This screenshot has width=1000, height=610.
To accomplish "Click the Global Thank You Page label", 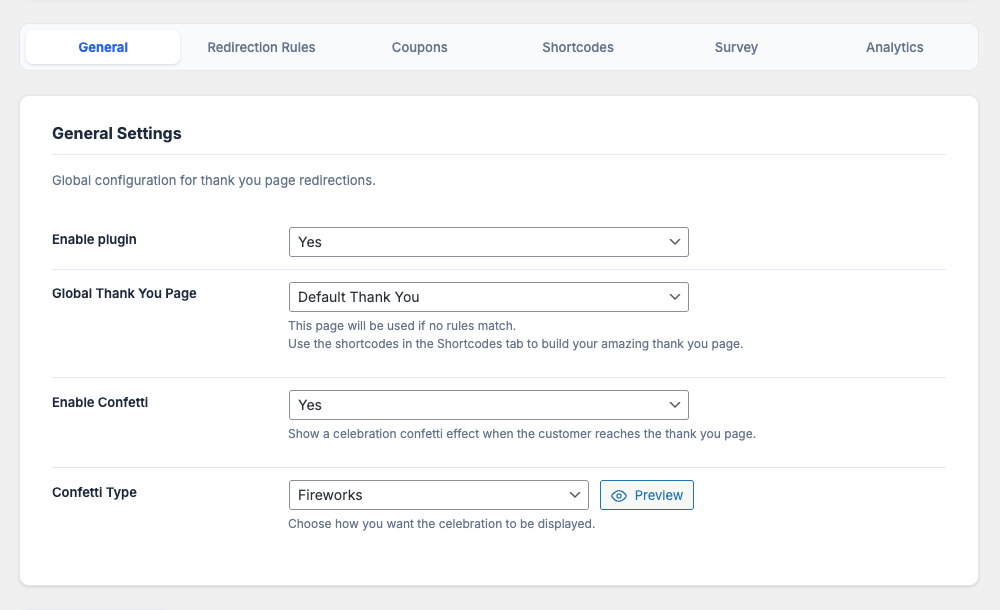I will (124, 294).
